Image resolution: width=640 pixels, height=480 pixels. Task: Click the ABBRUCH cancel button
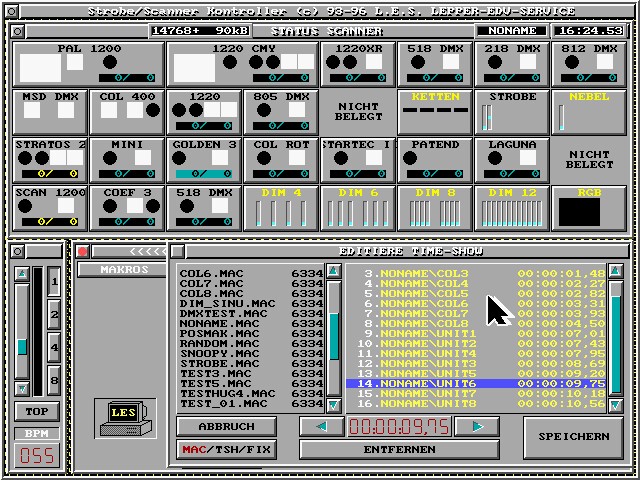tap(227, 427)
